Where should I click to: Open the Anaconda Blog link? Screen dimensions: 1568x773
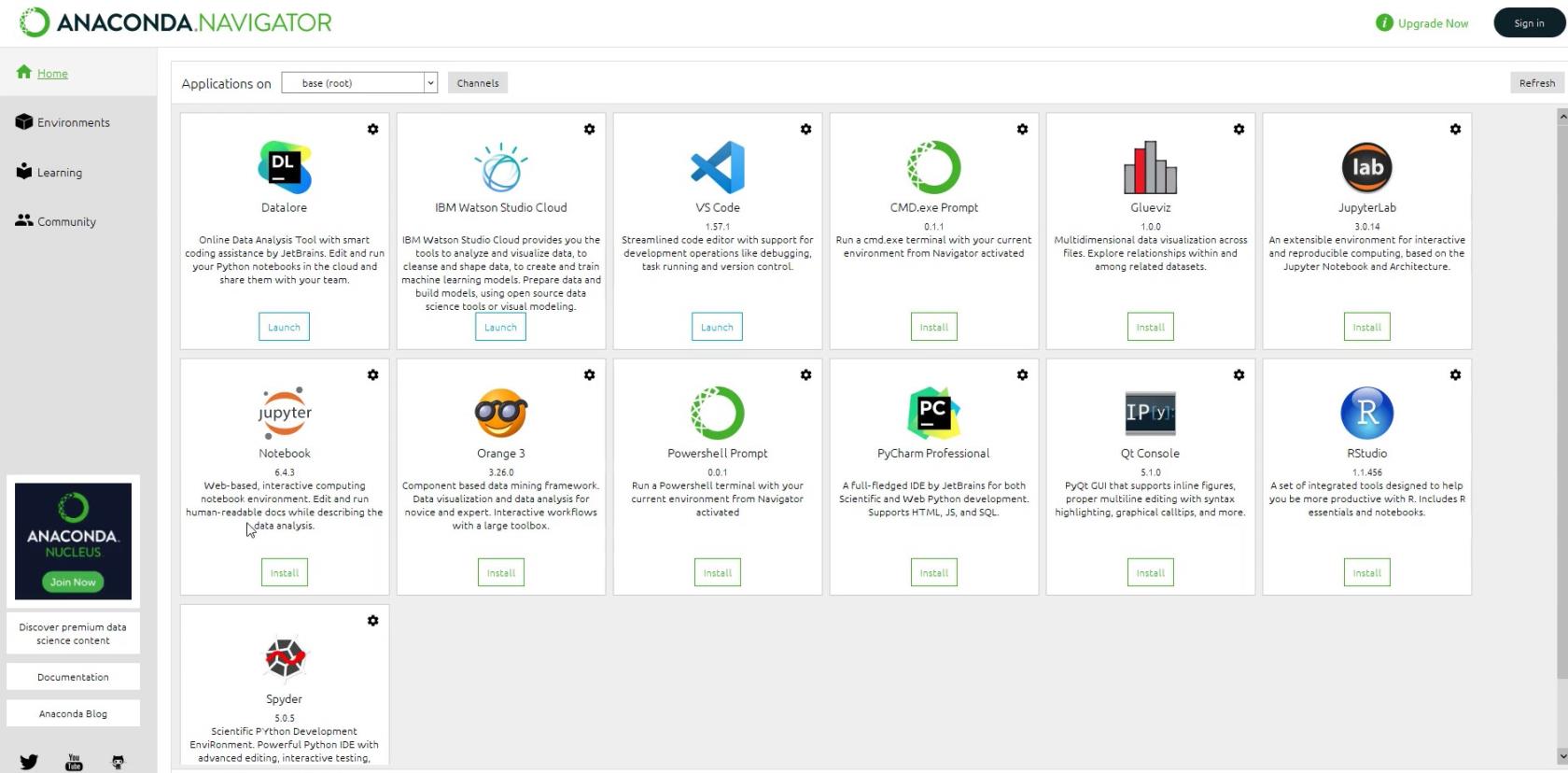73,713
